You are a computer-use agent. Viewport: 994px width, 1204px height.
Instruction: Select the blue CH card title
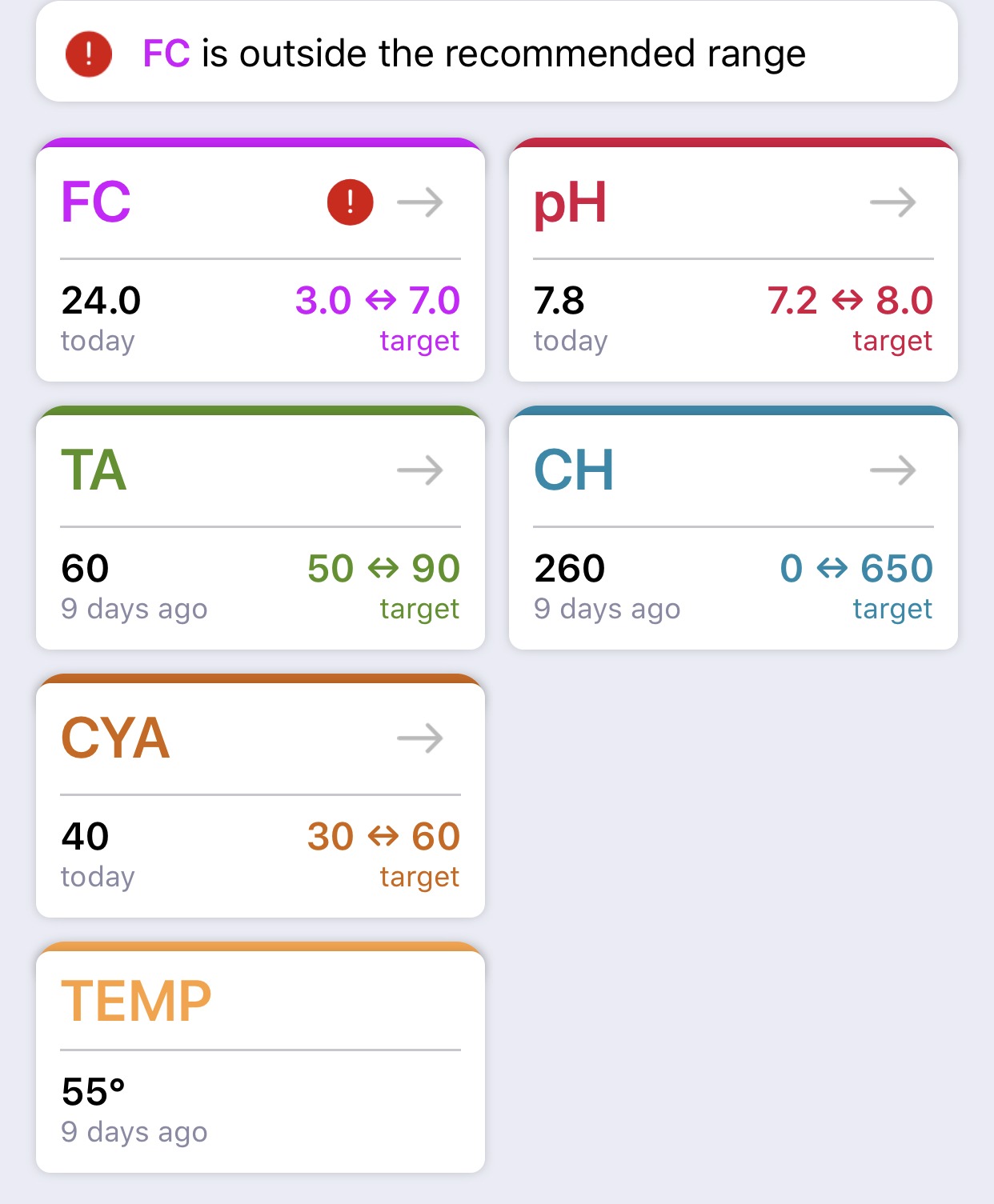tap(574, 470)
